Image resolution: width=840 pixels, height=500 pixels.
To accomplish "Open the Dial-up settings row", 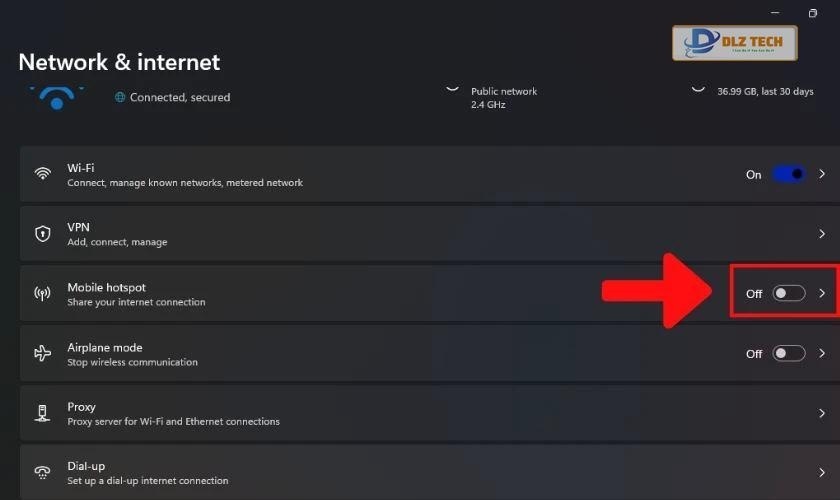I will [420, 472].
